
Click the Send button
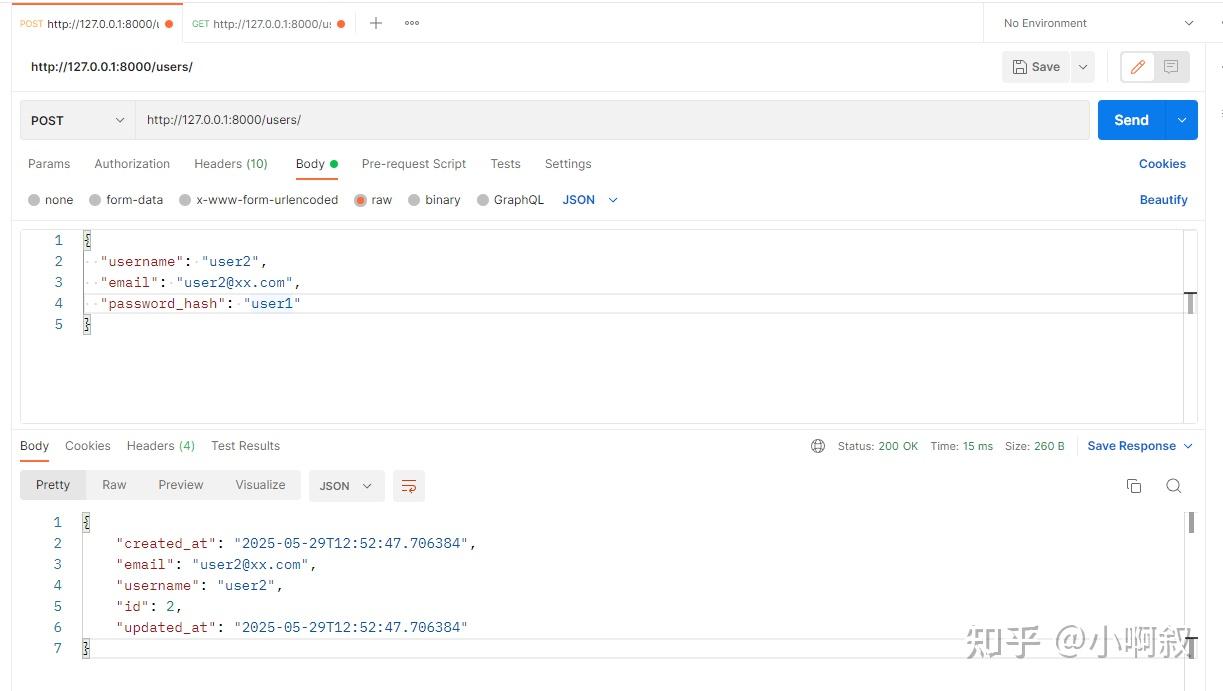point(1131,119)
